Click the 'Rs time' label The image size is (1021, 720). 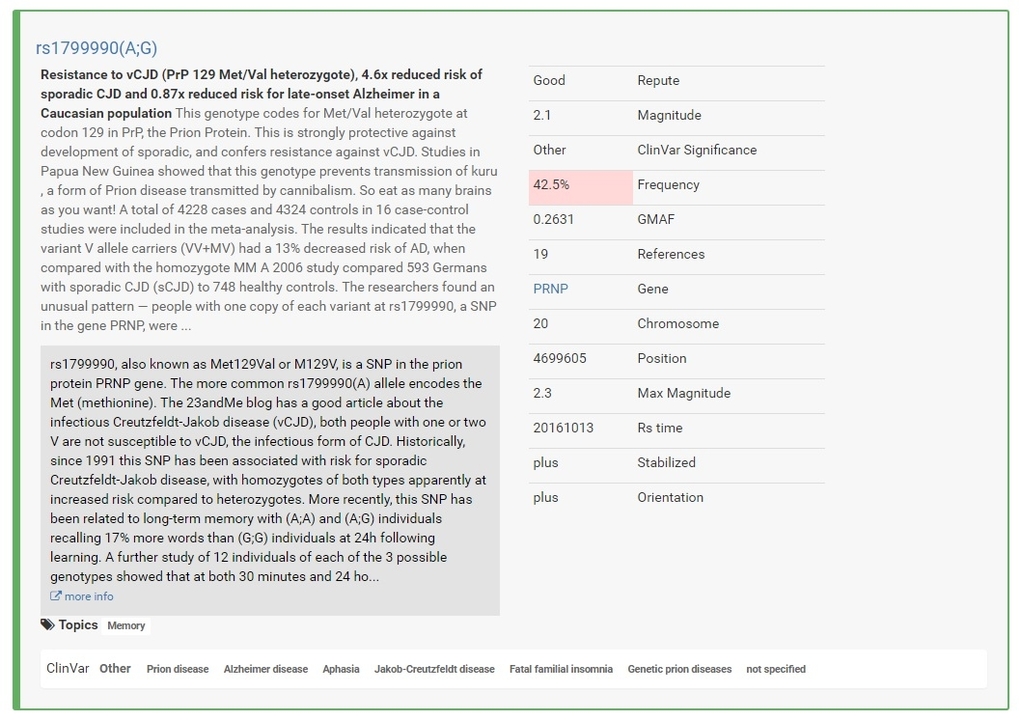[660, 428]
